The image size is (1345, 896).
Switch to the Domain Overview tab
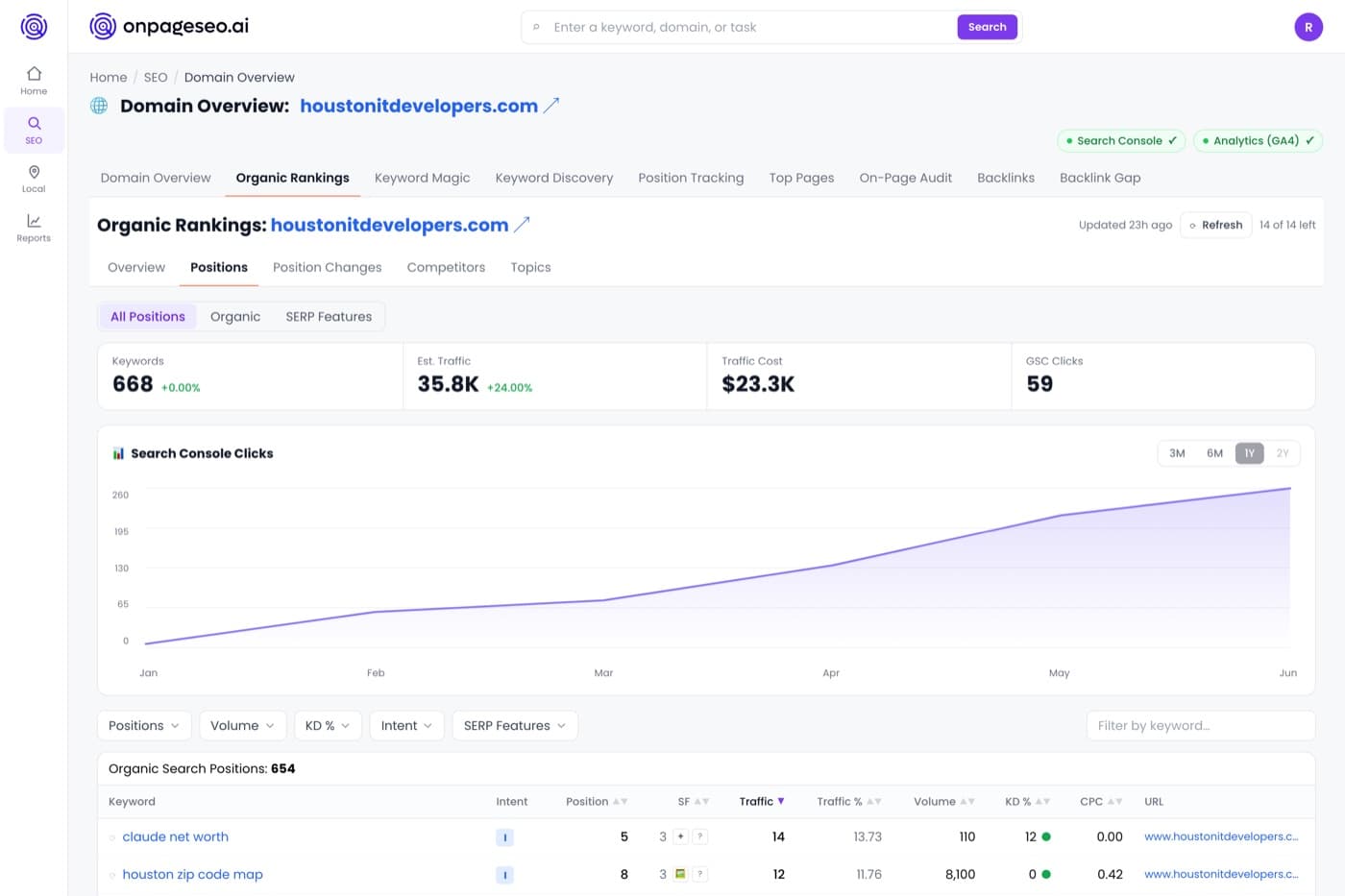click(x=156, y=178)
